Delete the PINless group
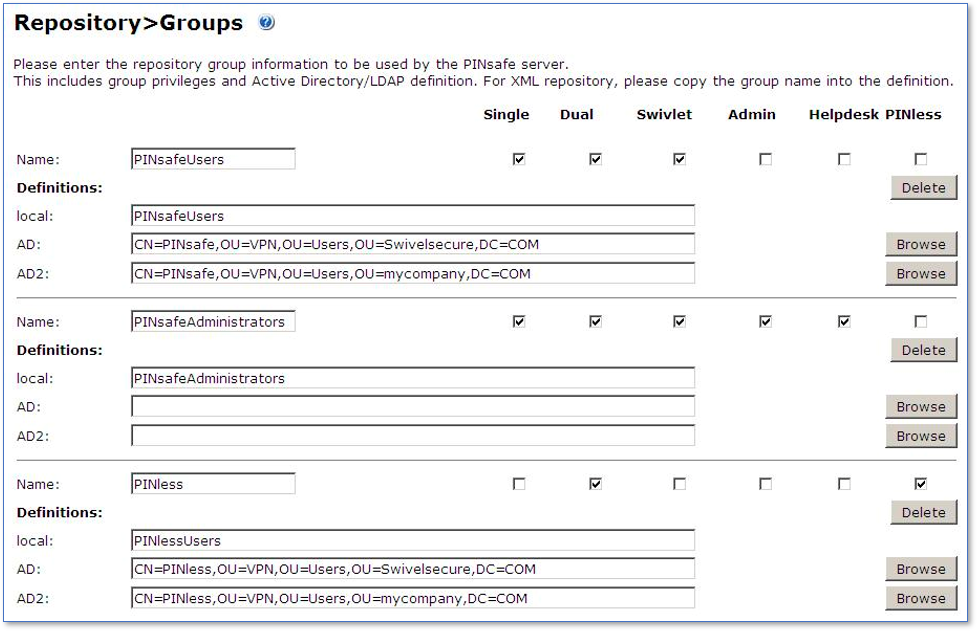977x631 pixels. pos(923,513)
